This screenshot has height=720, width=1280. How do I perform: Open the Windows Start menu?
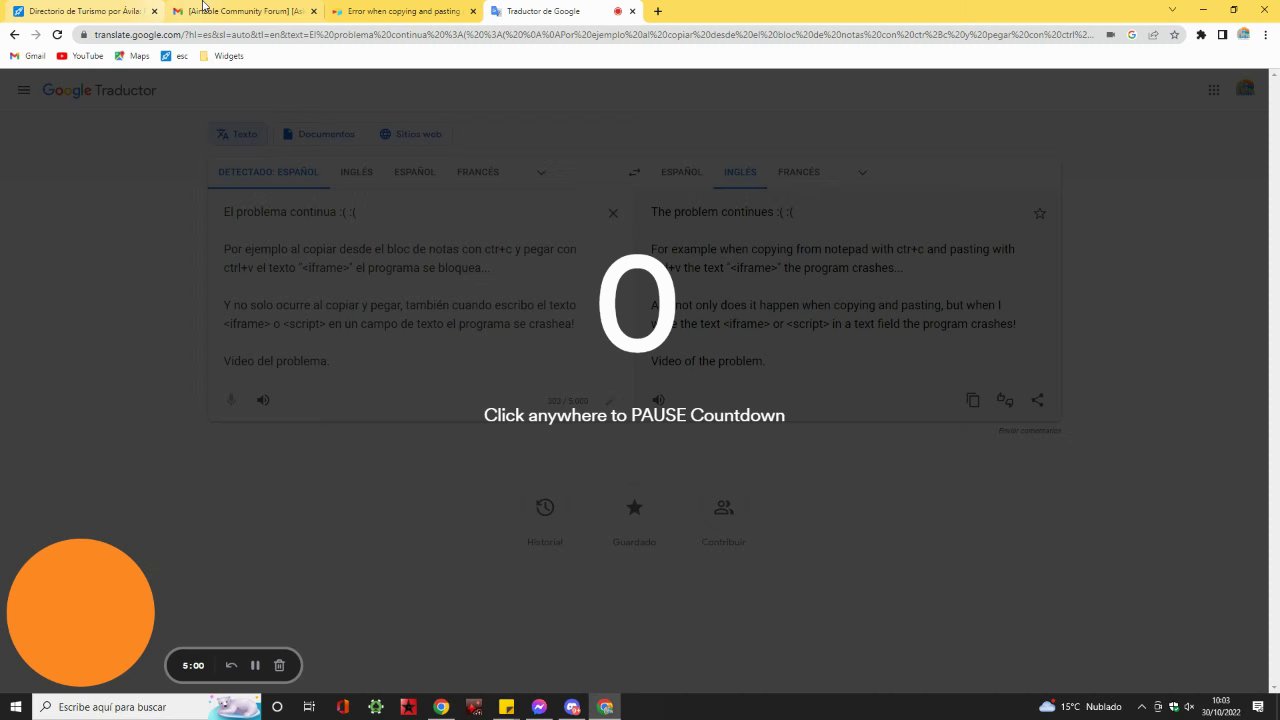pyautogui.click(x=16, y=707)
